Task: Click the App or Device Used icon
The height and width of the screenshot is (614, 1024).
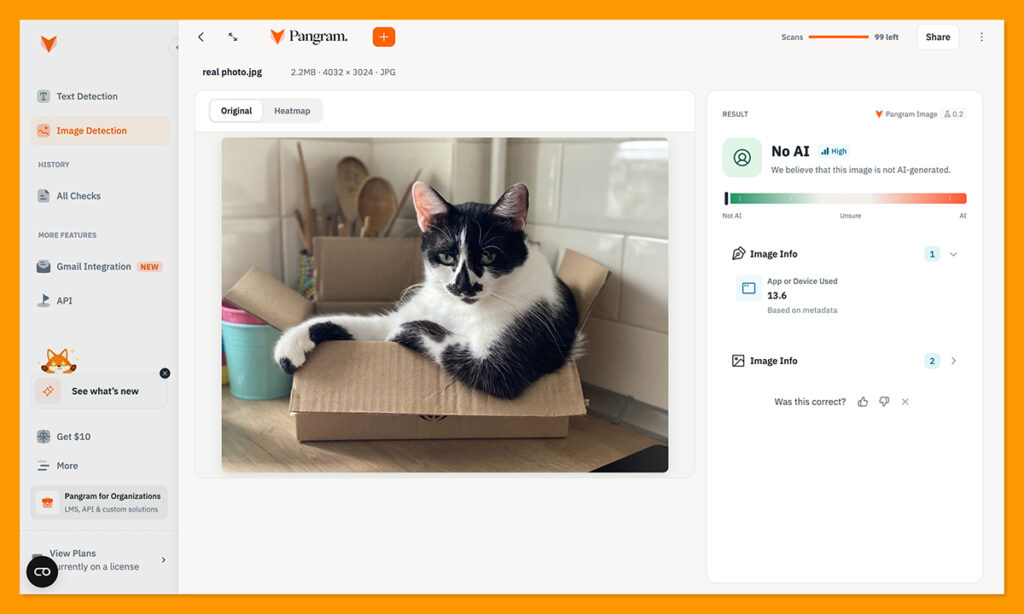Action: [x=748, y=288]
